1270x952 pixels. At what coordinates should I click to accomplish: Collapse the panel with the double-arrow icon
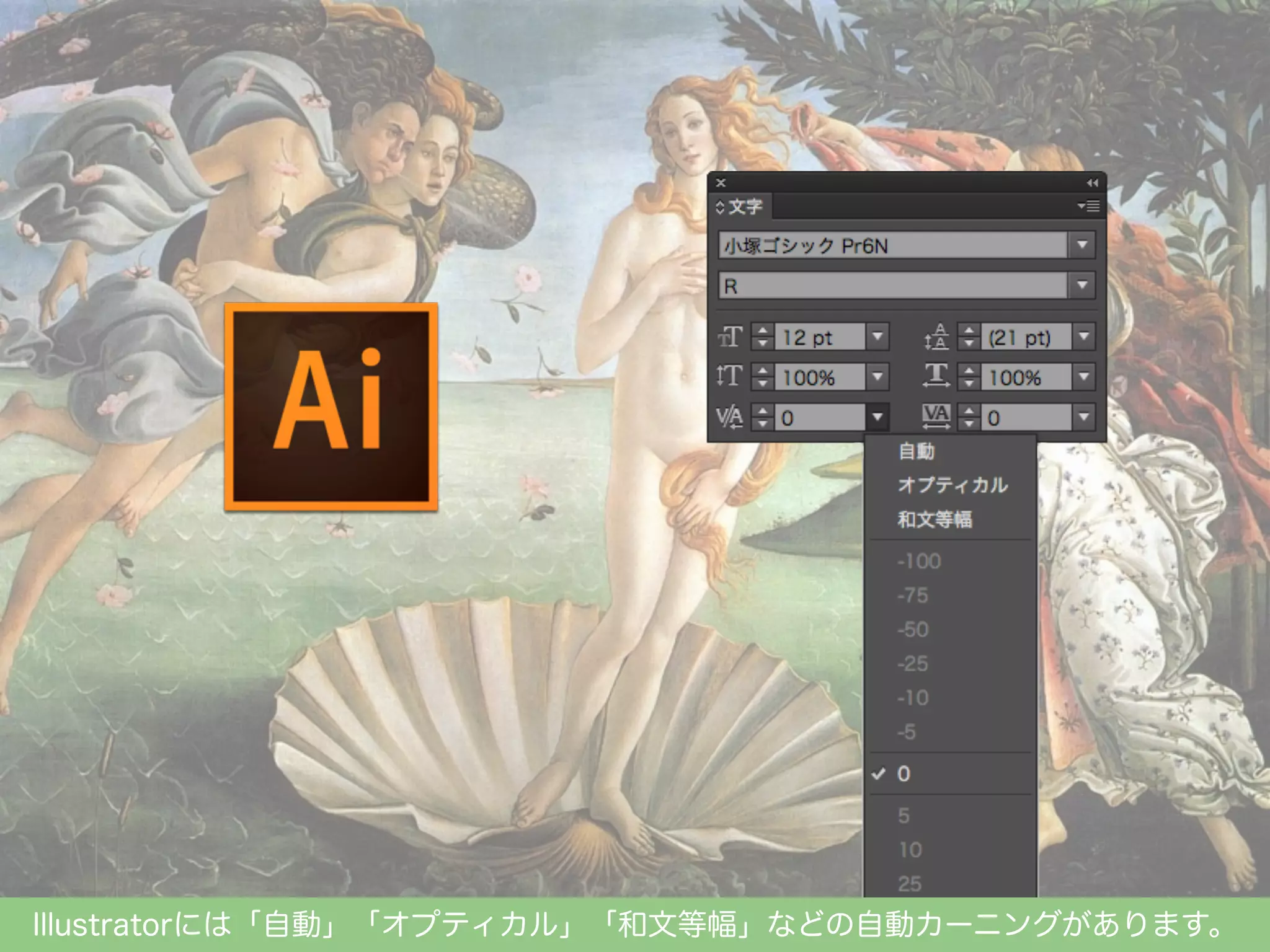pyautogui.click(x=1092, y=183)
